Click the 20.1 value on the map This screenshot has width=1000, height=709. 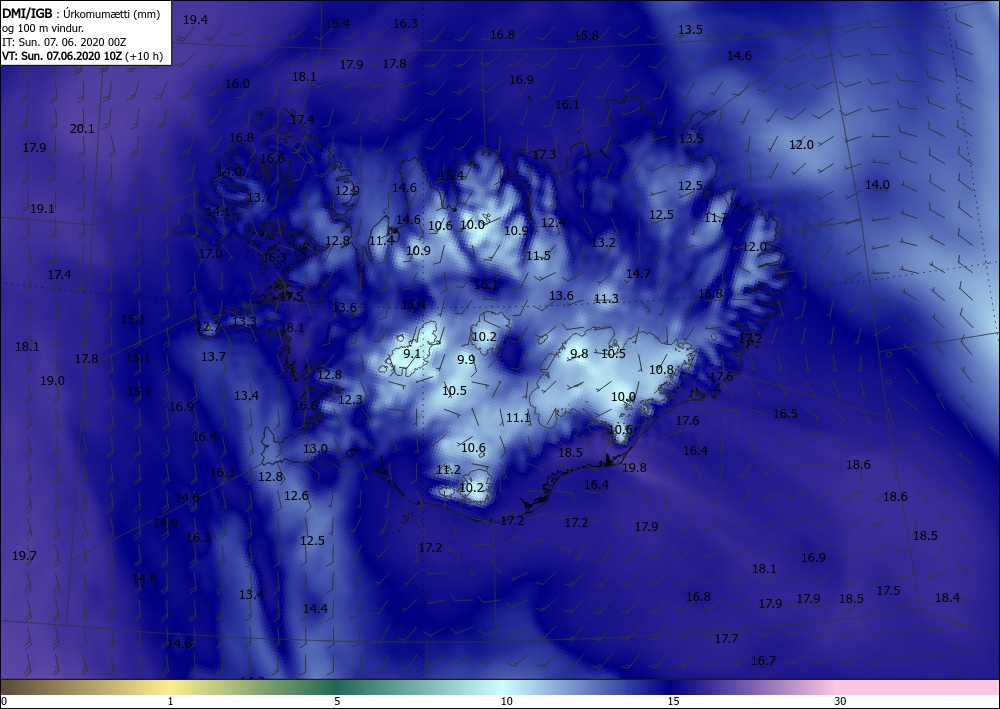point(82,129)
